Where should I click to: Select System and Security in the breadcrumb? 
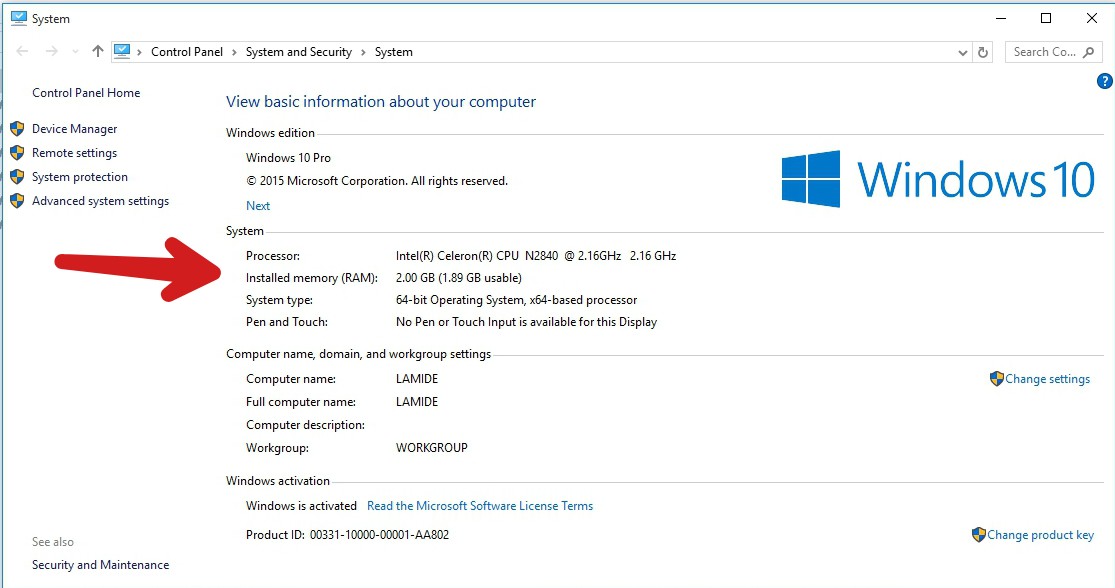tap(299, 52)
